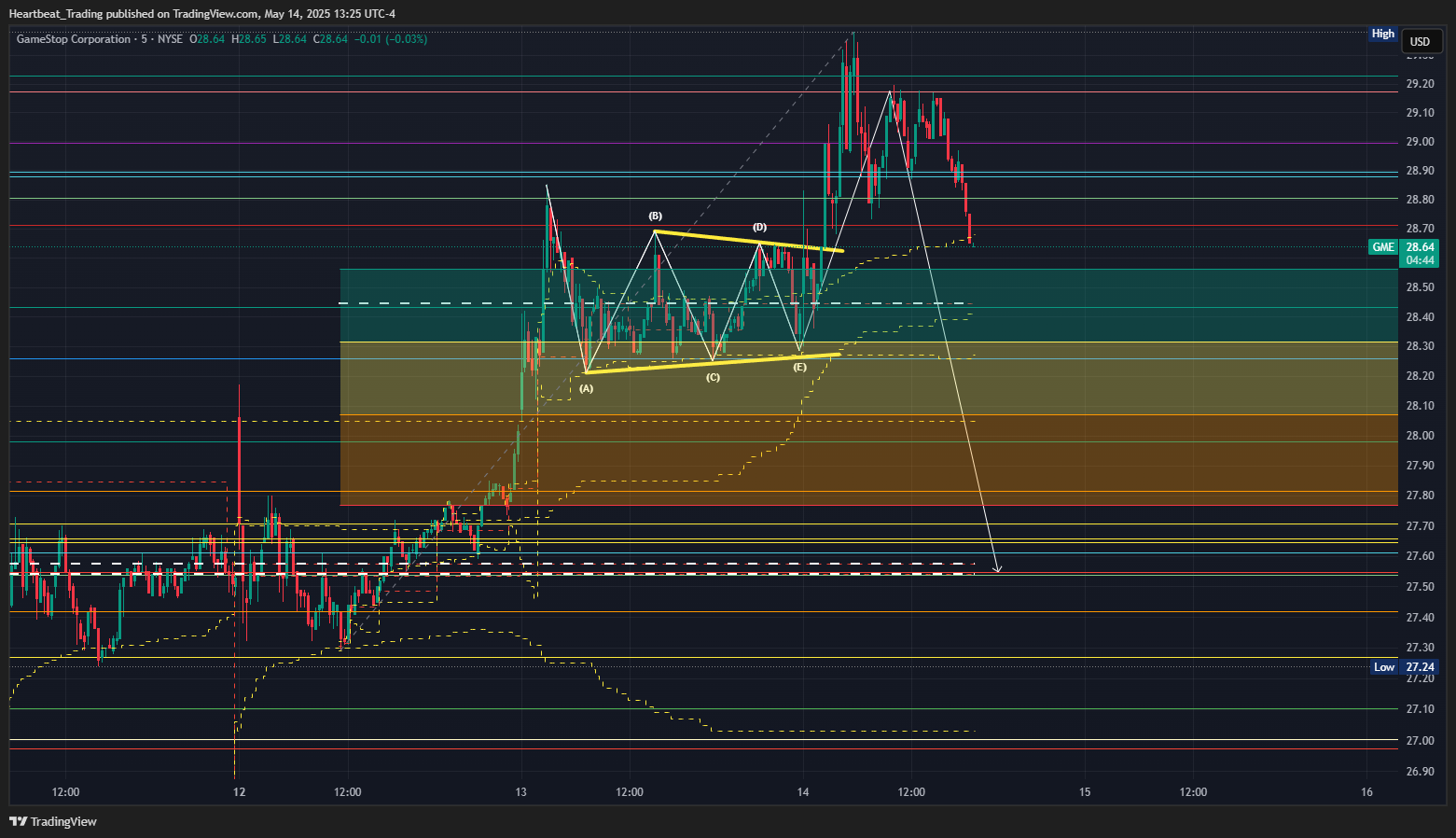Click the 28.10 price axis label
This screenshot has height=838, width=1456.
pyautogui.click(x=1420, y=406)
